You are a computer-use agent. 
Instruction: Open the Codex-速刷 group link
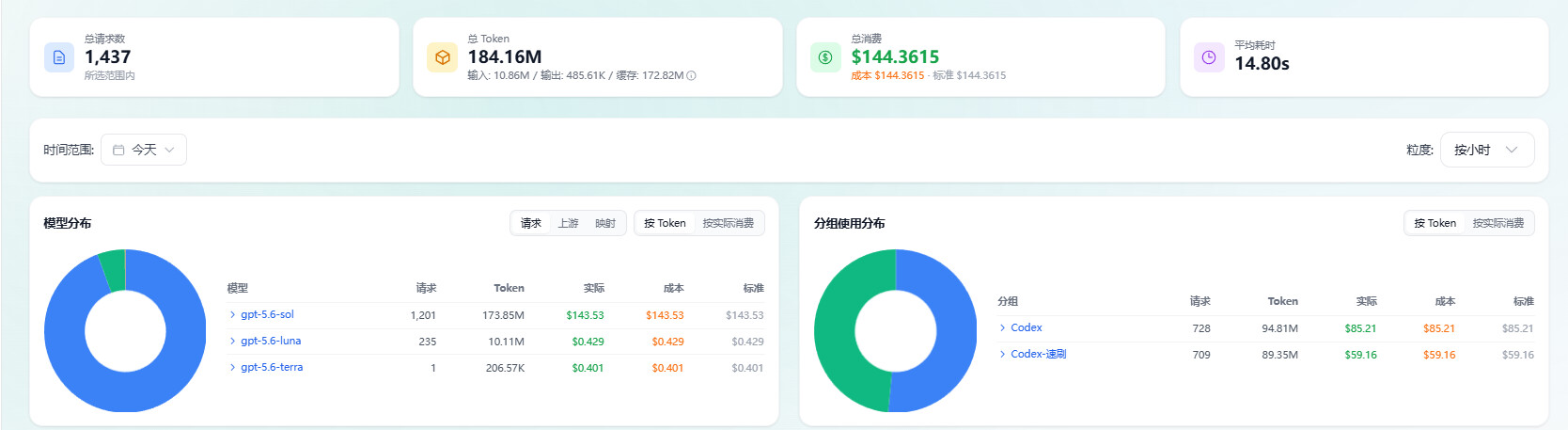pyautogui.click(x=1038, y=355)
